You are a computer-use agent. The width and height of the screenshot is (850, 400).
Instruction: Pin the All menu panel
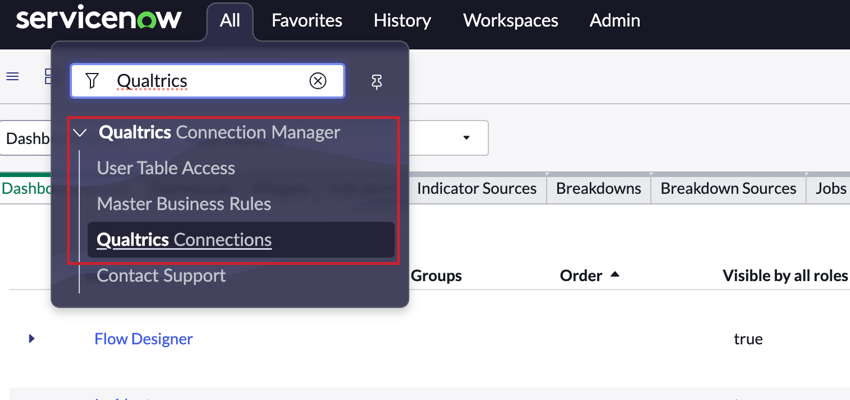point(377,82)
